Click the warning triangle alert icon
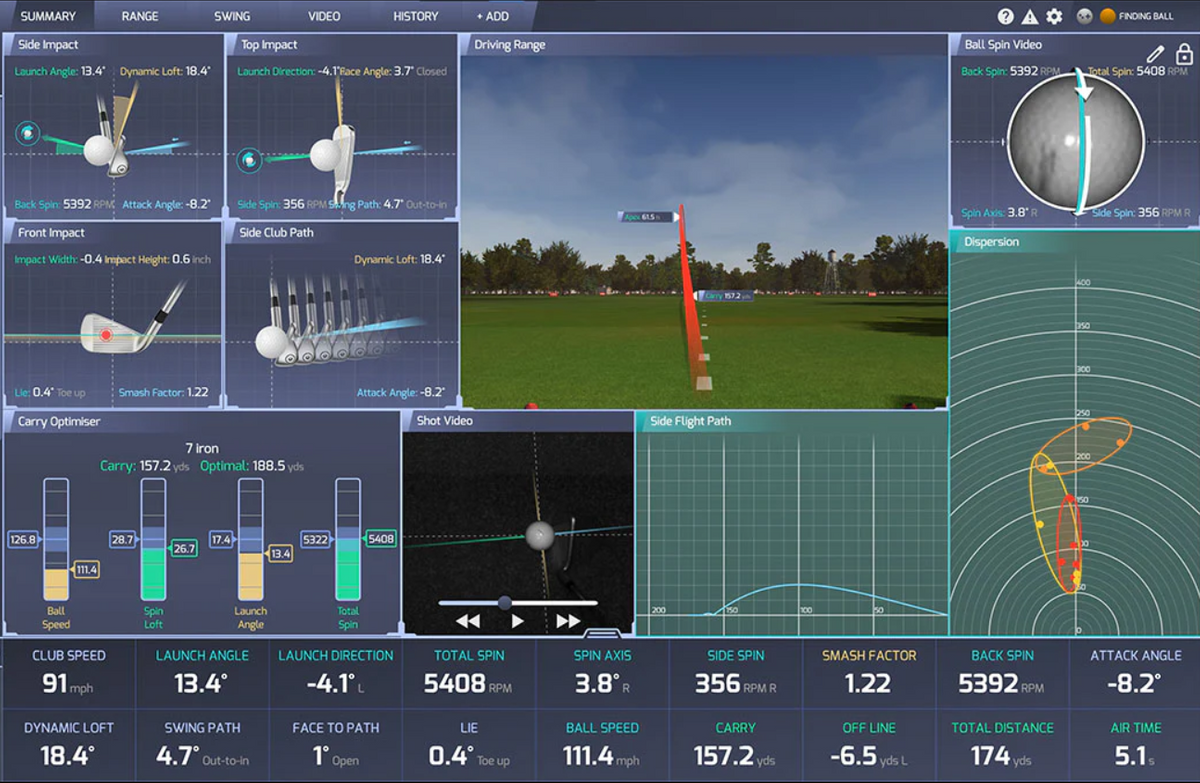The height and width of the screenshot is (783, 1200). (x=1030, y=17)
